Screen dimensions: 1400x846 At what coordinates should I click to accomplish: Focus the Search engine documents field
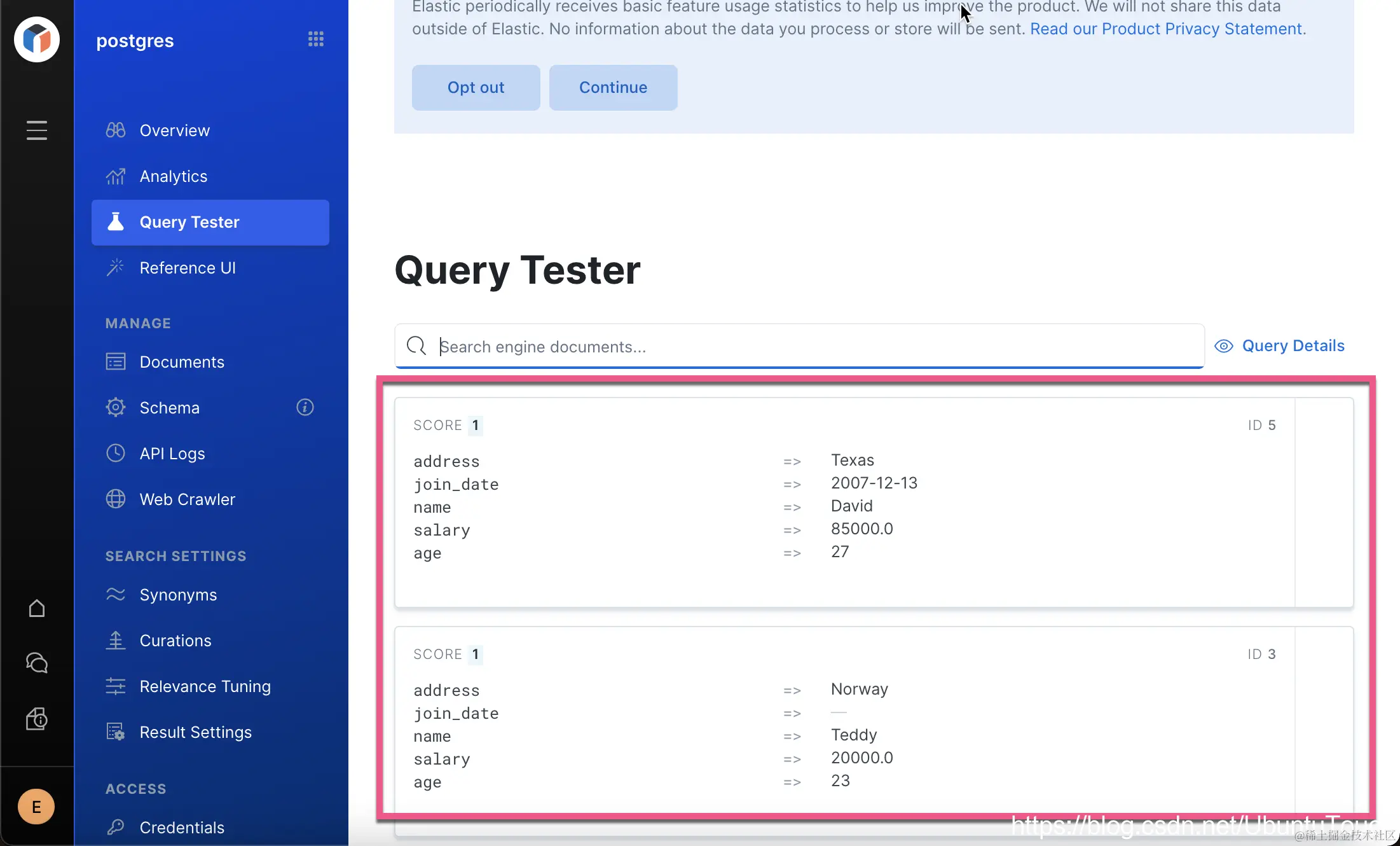[x=814, y=347]
